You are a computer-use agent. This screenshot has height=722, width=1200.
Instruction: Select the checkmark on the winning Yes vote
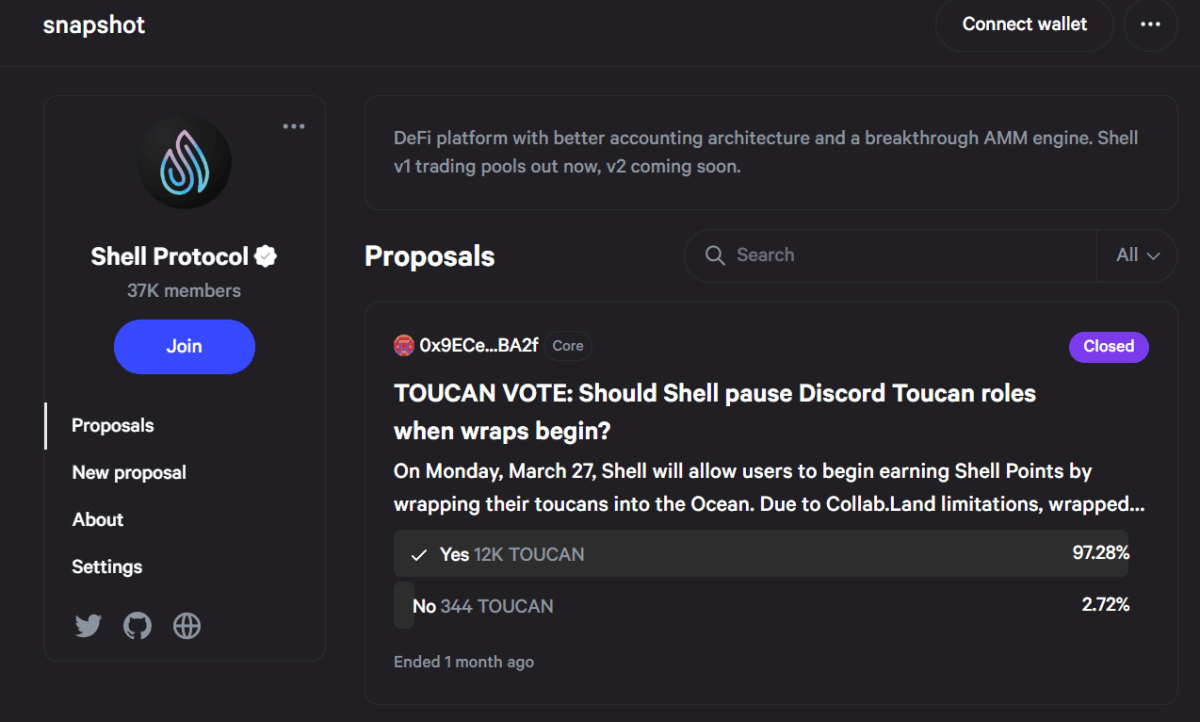(418, 554)
